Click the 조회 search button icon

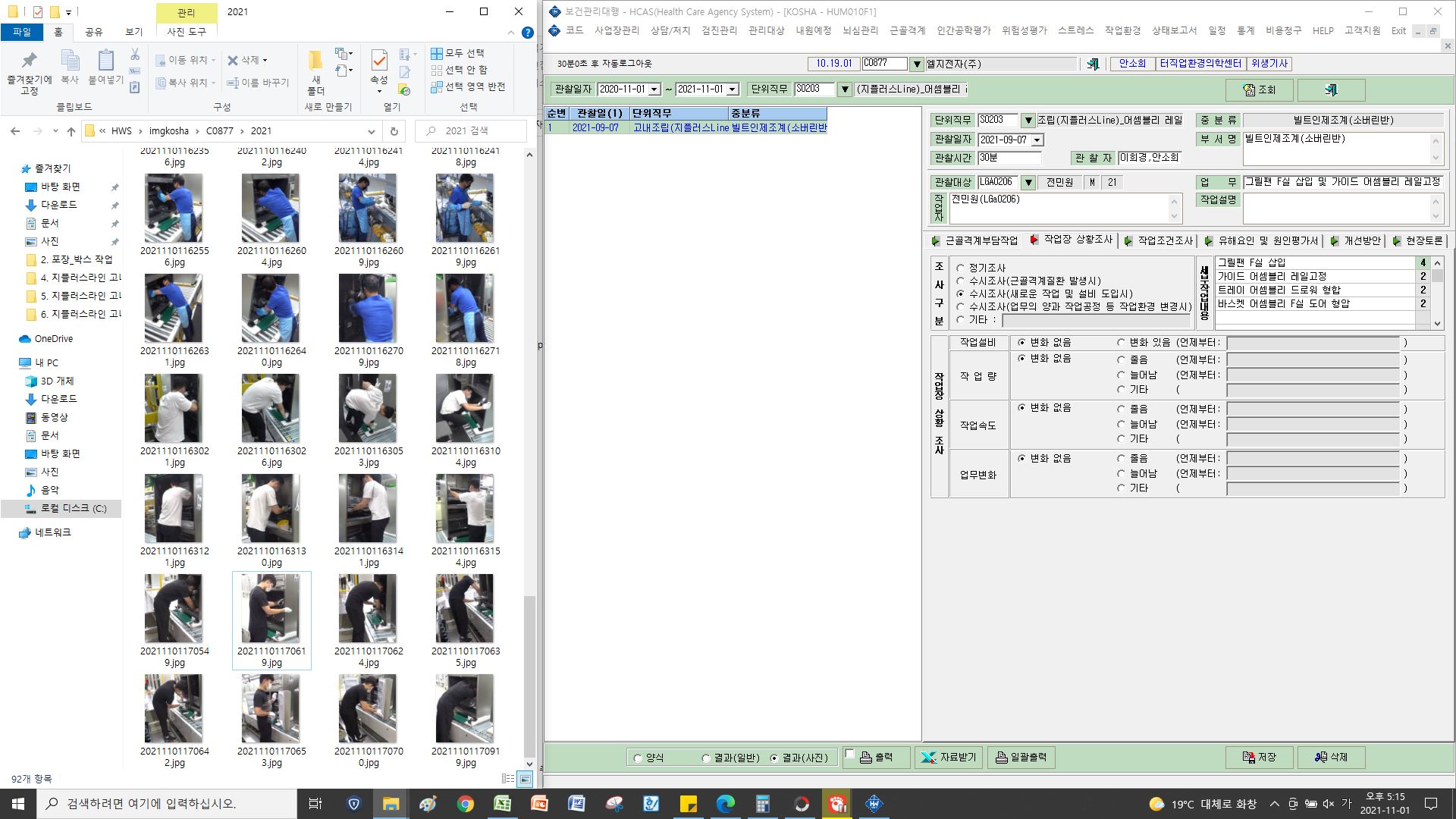click(1249, 89)
